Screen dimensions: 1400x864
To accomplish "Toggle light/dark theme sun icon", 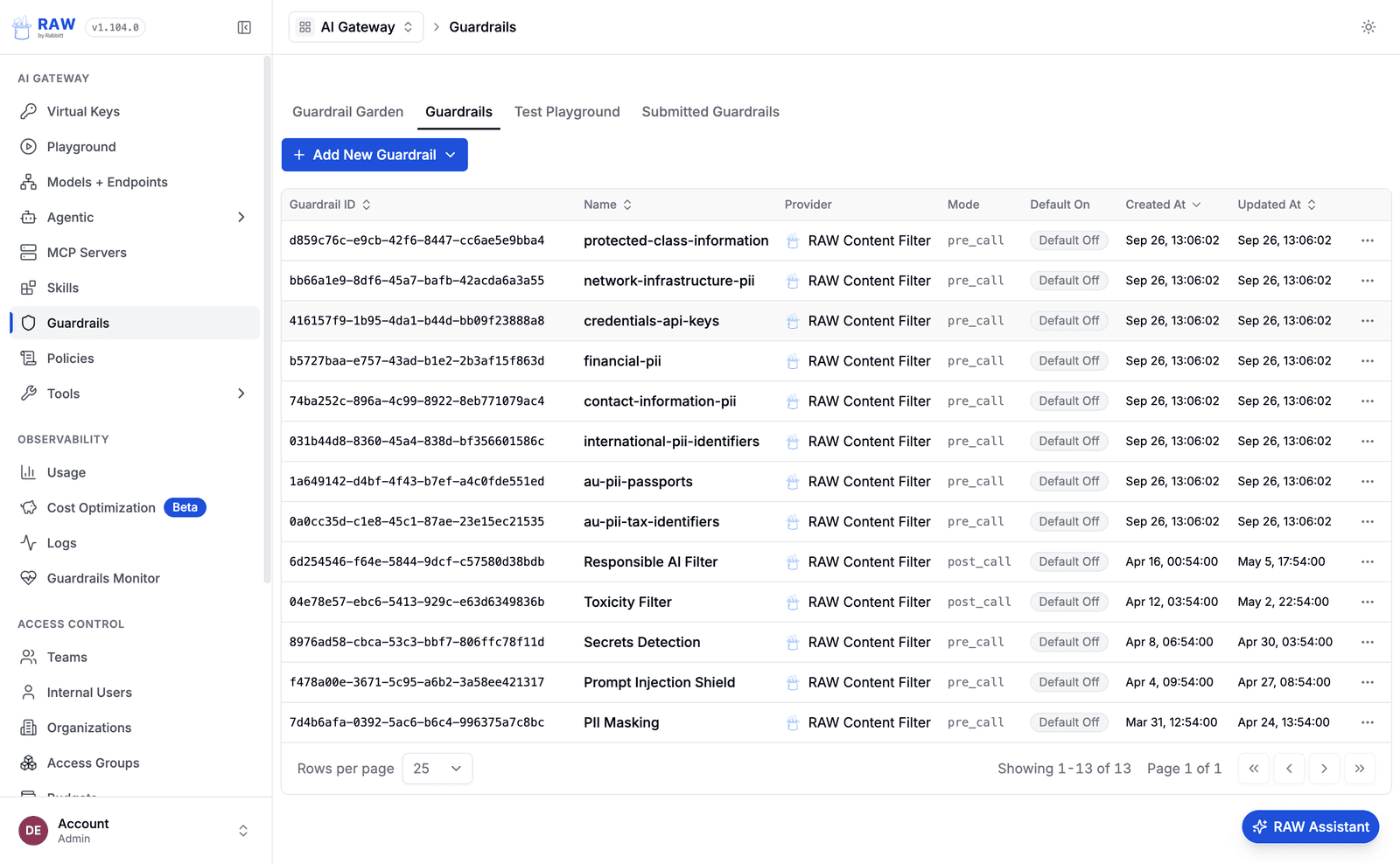I will click(x=1368, y=27).
